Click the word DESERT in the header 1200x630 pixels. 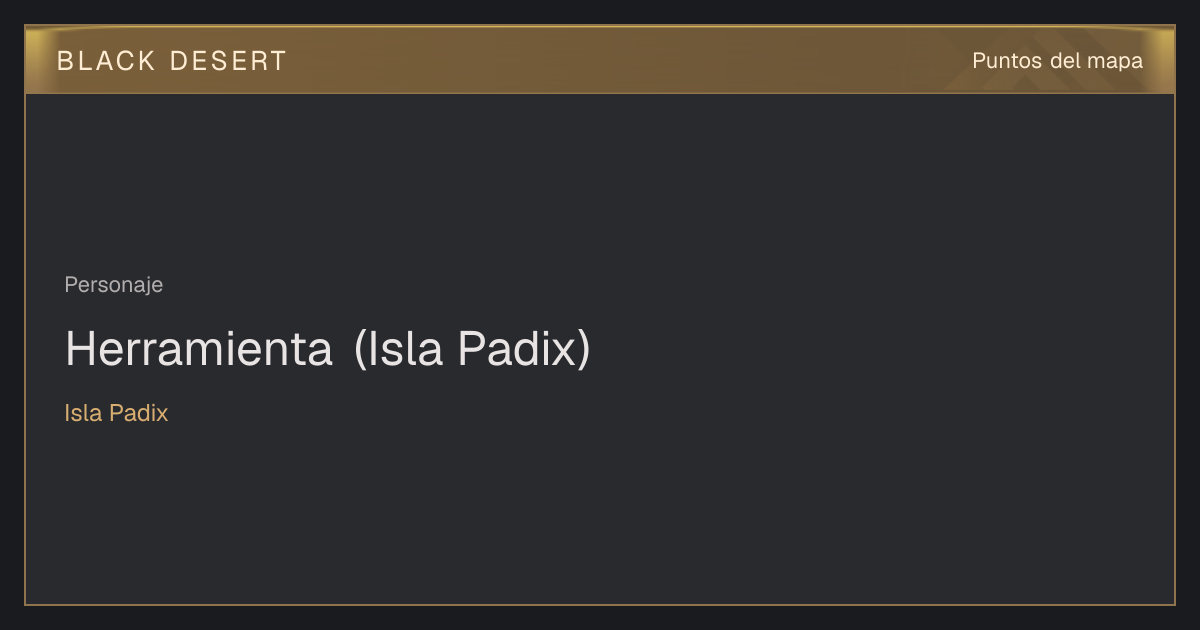228,61
